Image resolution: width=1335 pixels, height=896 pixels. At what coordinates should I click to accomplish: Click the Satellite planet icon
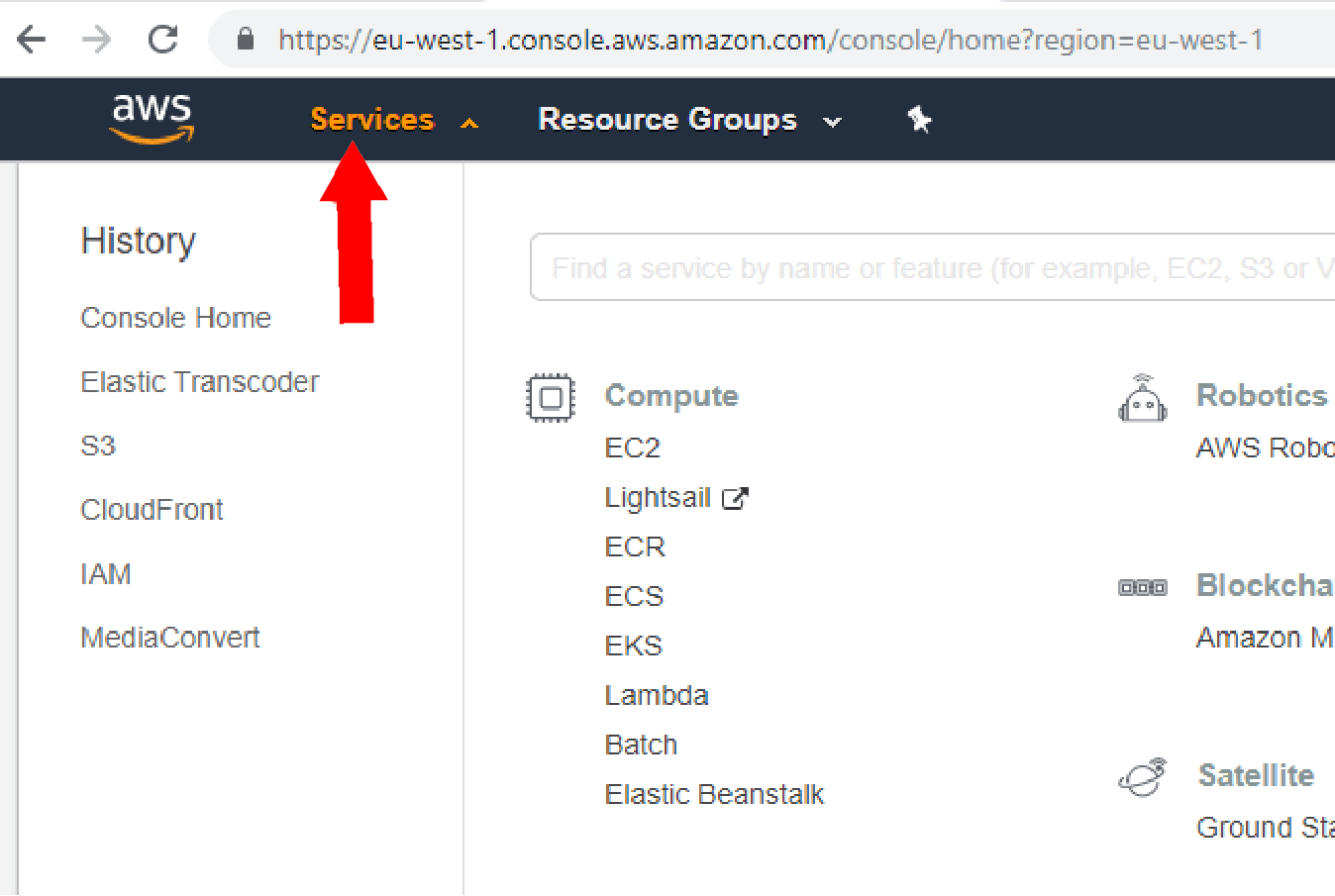coord(1143,777)
